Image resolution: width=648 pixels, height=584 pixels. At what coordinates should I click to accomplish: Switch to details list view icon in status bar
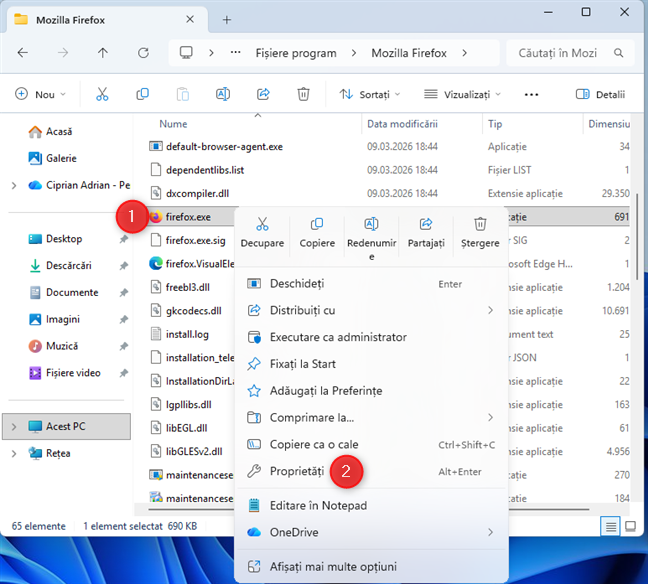(x=610, y=527)
